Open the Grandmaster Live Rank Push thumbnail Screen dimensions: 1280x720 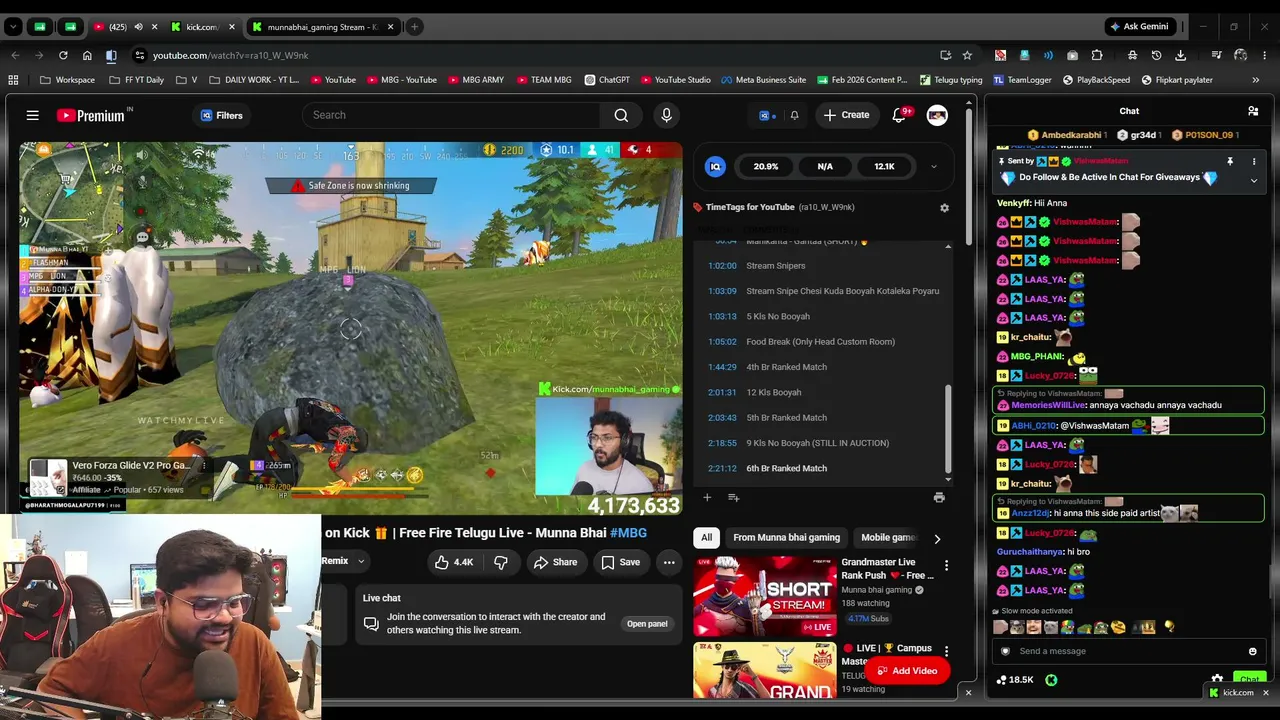(x=765, y=596)
